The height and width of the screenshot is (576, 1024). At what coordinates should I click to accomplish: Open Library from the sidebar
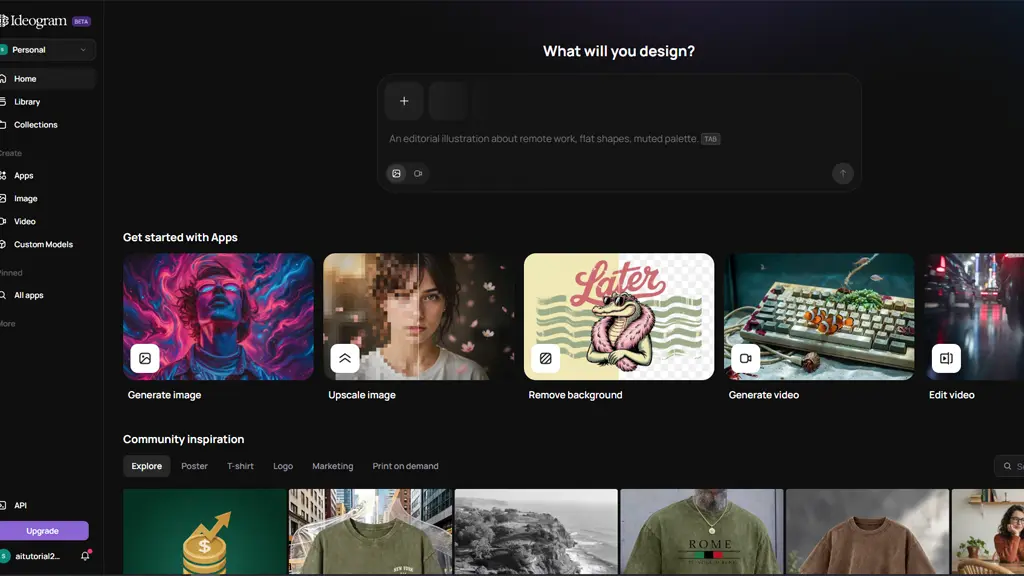click(x=27, y=102)
